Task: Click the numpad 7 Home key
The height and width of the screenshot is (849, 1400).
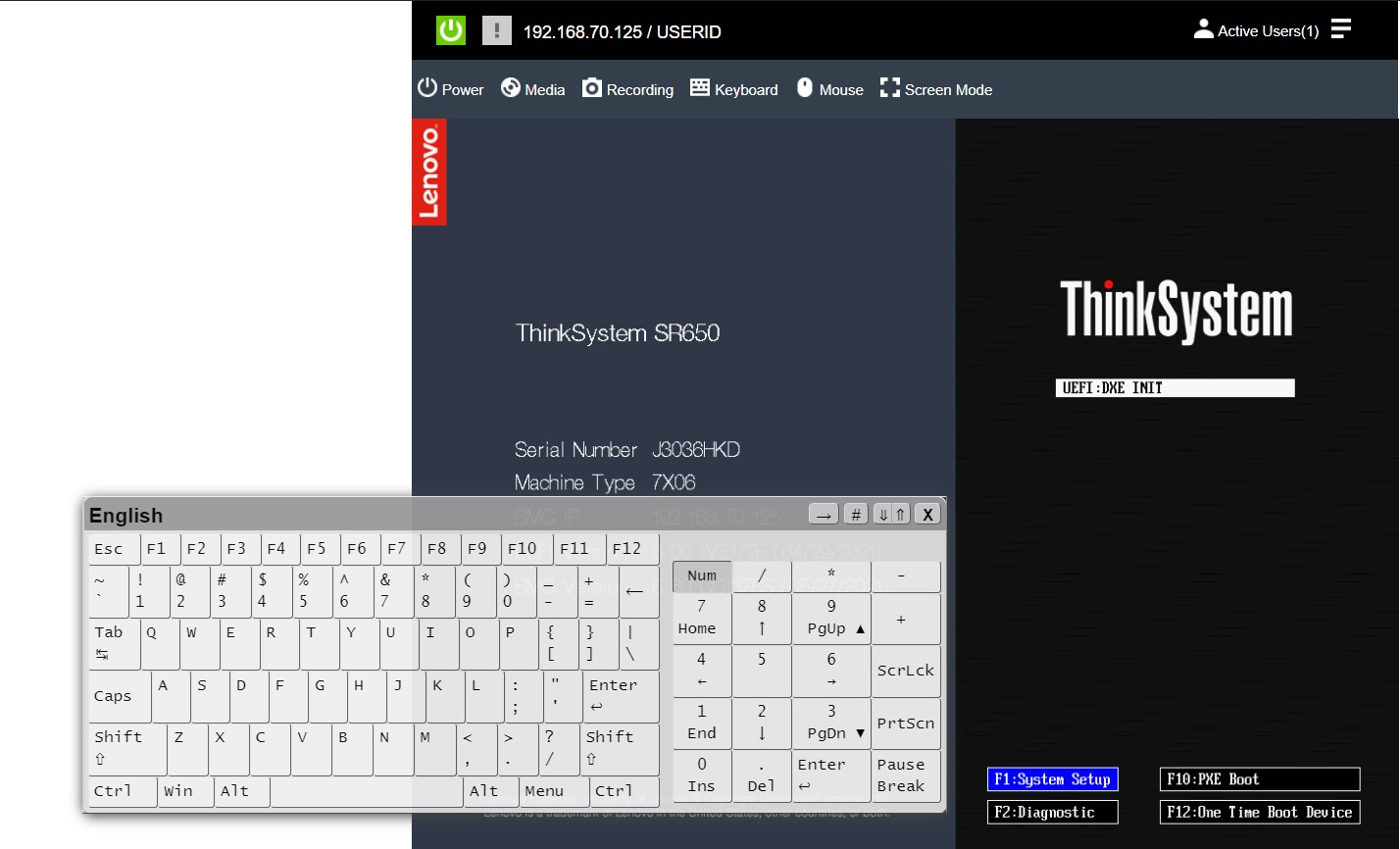Action: pos(702,618)
